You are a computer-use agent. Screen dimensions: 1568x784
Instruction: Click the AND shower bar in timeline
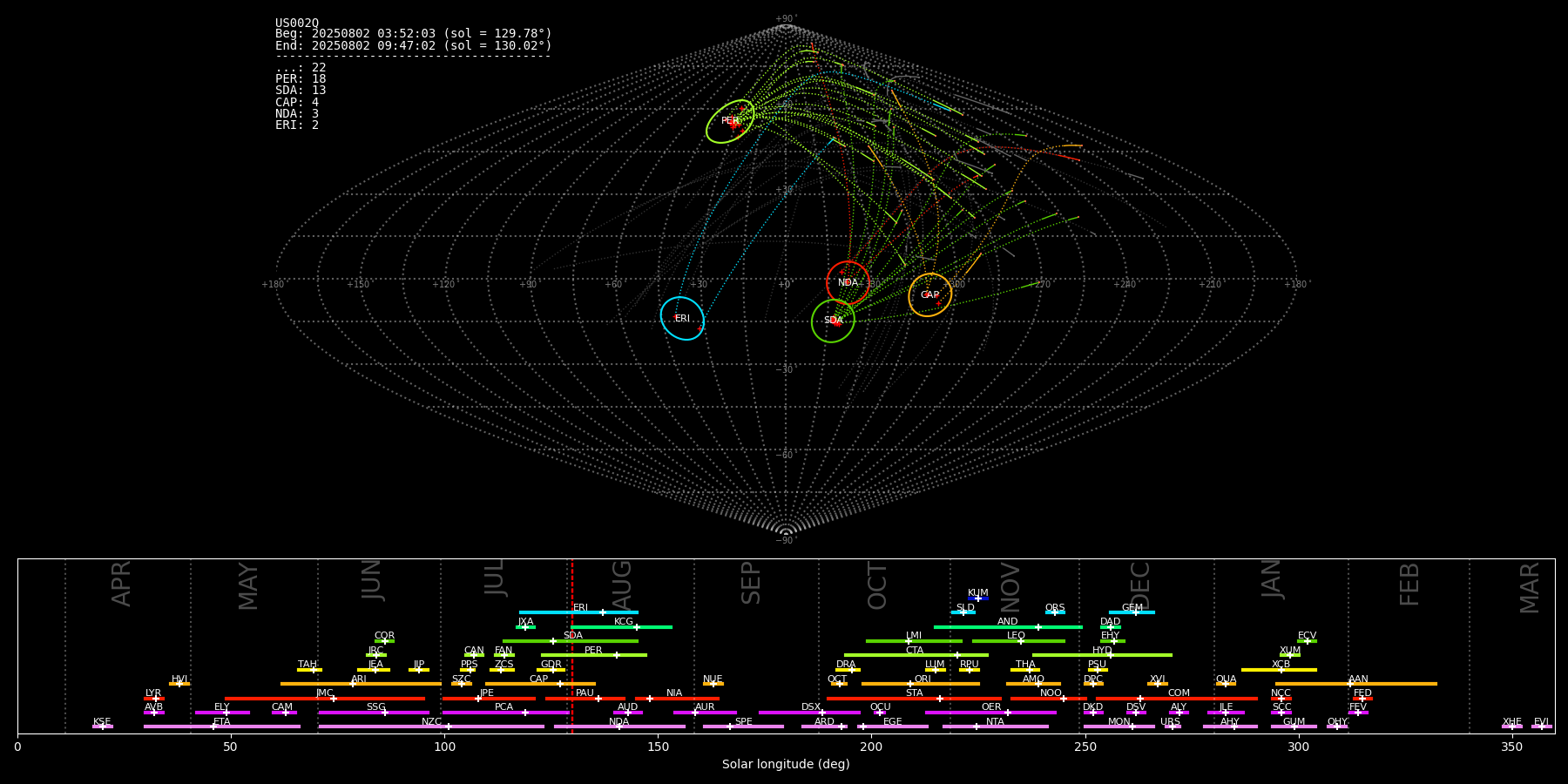point(1008,626)
